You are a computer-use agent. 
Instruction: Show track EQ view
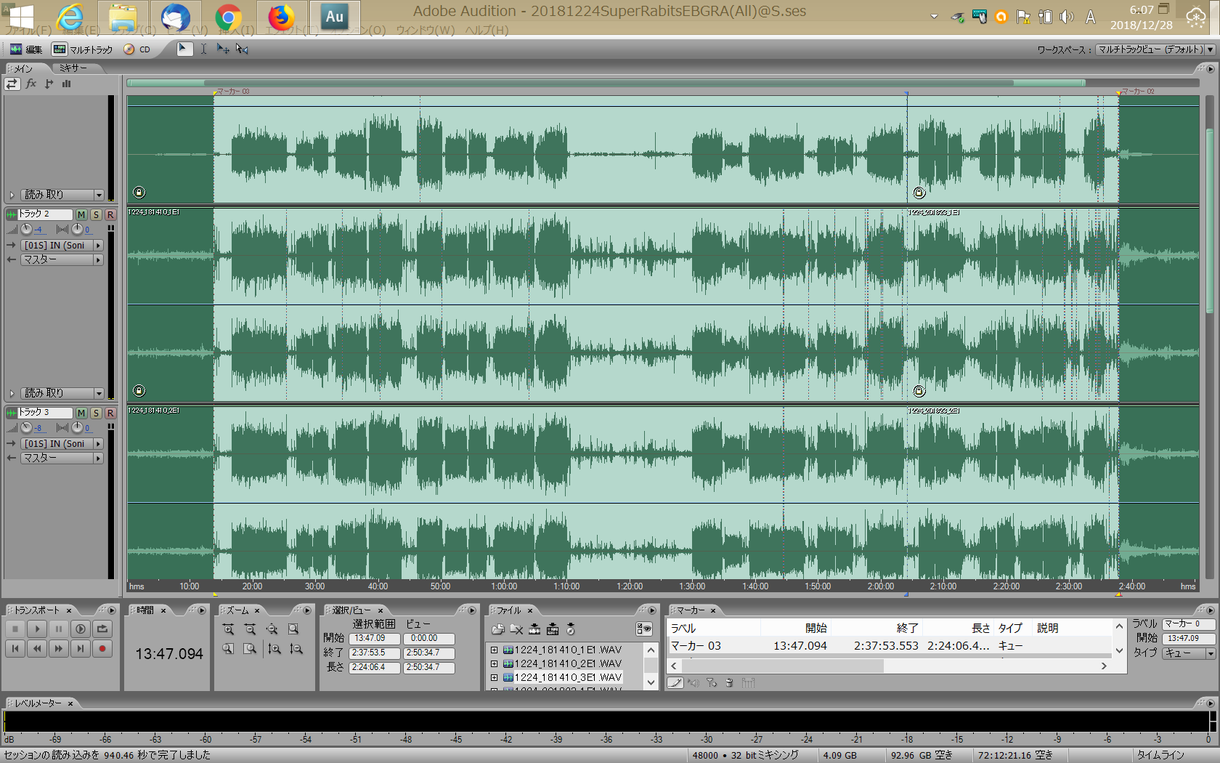(x=66, y=84)
